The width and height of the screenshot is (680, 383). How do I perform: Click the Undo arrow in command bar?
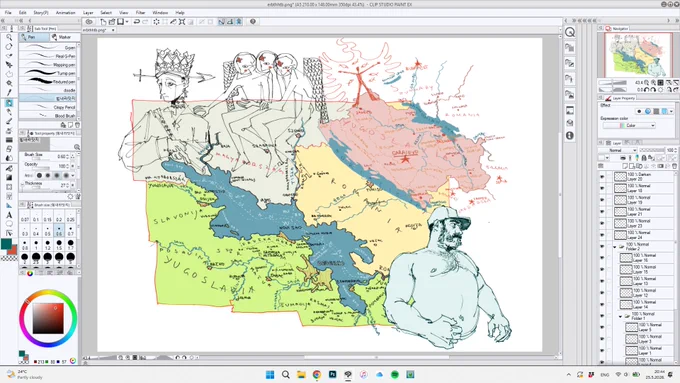(x=137, y=22)
